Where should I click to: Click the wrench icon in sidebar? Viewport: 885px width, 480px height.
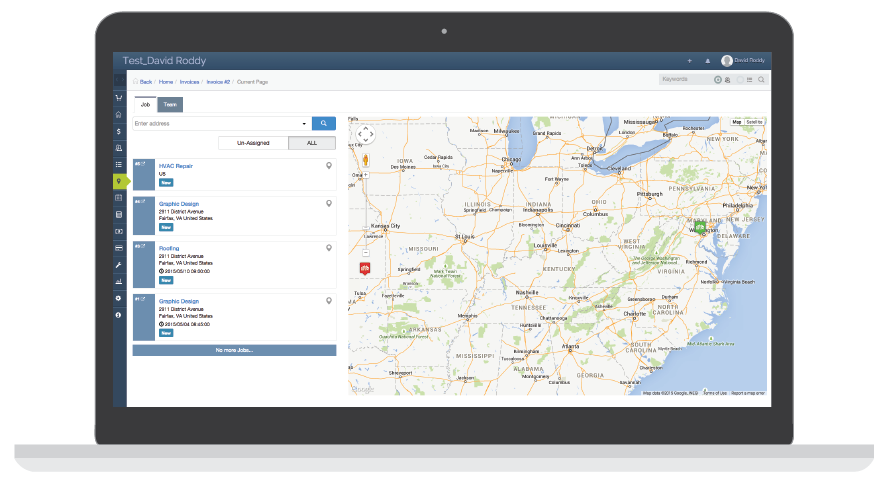click(119, 265)
